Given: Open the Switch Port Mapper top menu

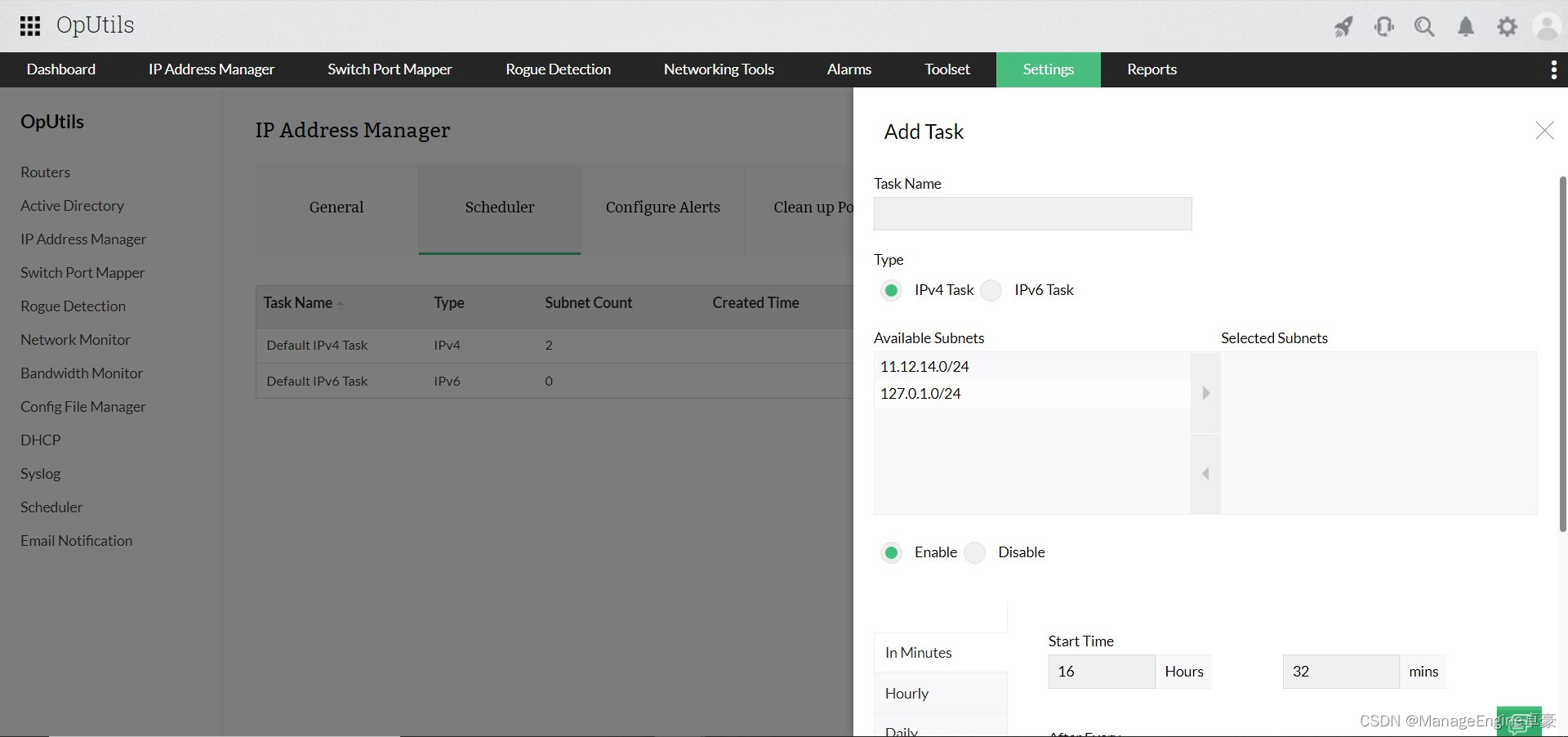Looking at the screenshot, I should tap(390, 69).
